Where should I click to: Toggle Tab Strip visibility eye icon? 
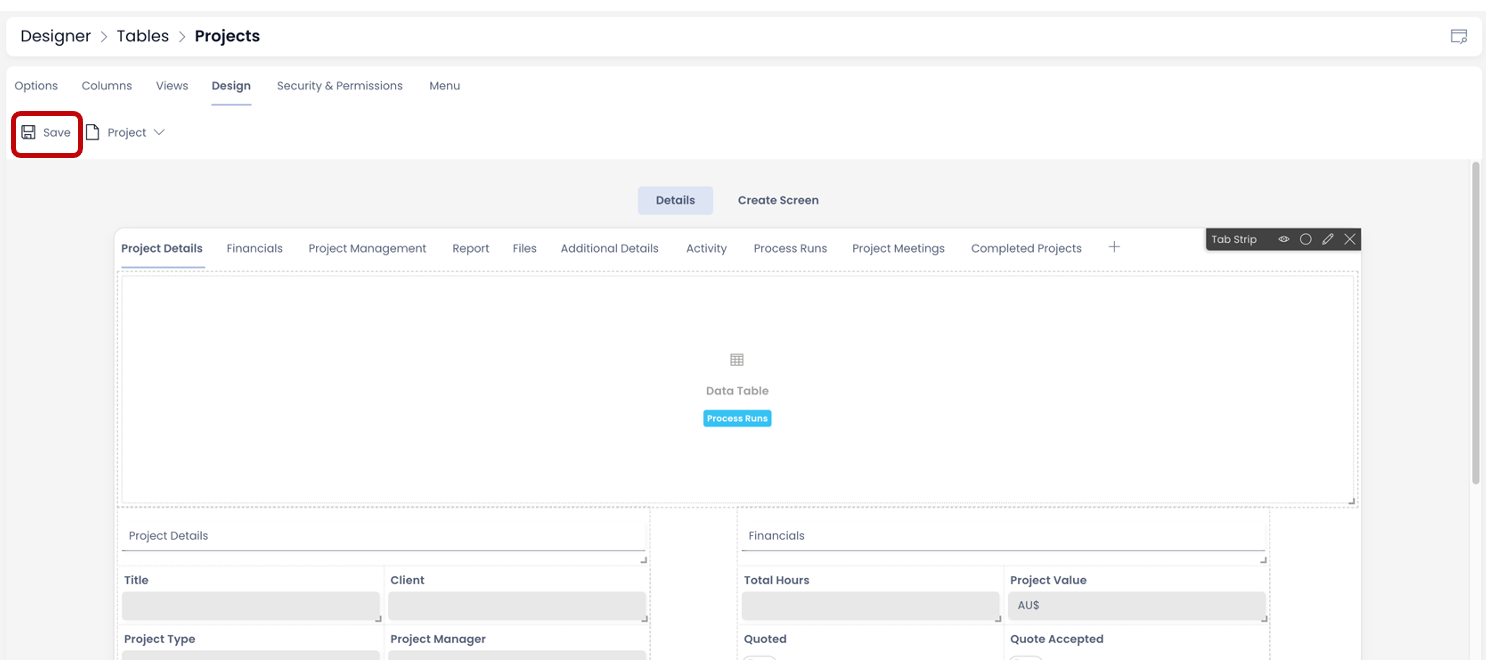tap(1284, 240)
